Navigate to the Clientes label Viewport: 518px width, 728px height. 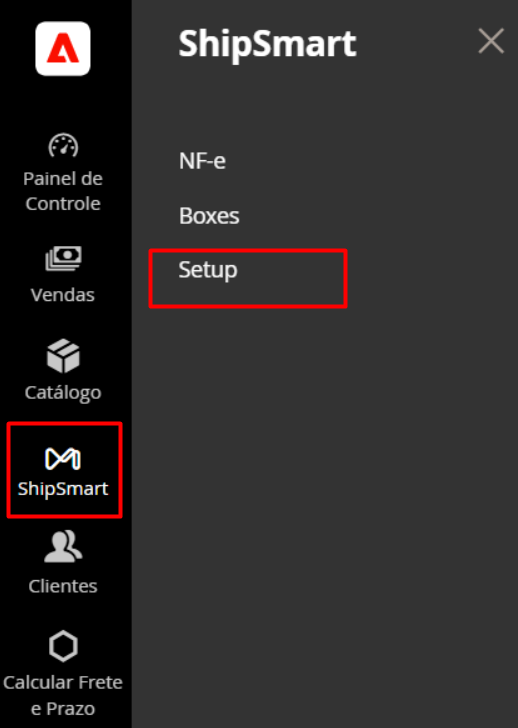(63, 586)
